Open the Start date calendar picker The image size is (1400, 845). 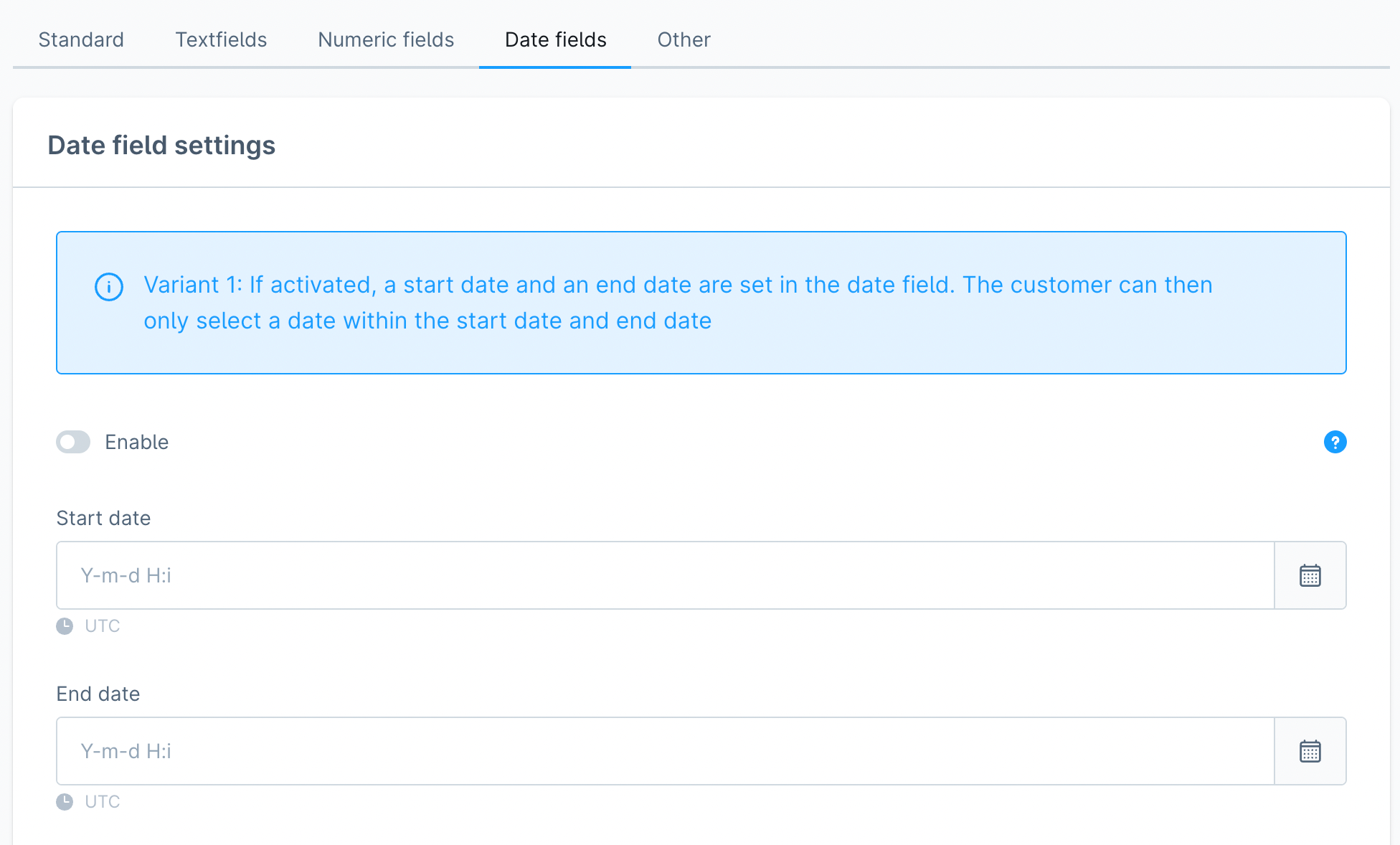(x=1310, y=575)
